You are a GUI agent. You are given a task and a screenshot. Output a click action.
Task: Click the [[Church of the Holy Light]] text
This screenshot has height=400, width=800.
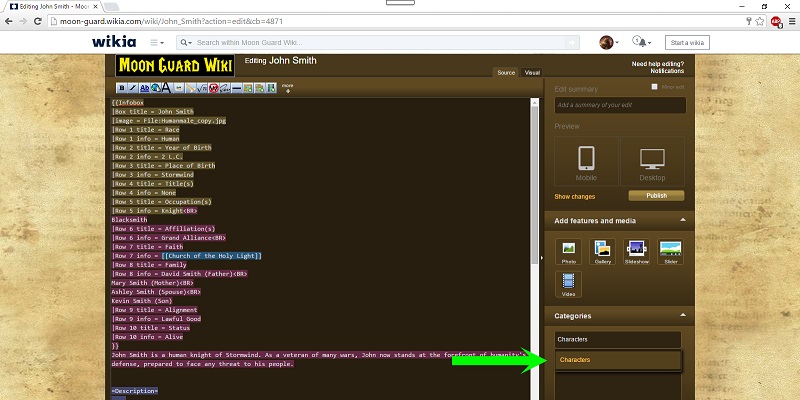tap(211, 256)
